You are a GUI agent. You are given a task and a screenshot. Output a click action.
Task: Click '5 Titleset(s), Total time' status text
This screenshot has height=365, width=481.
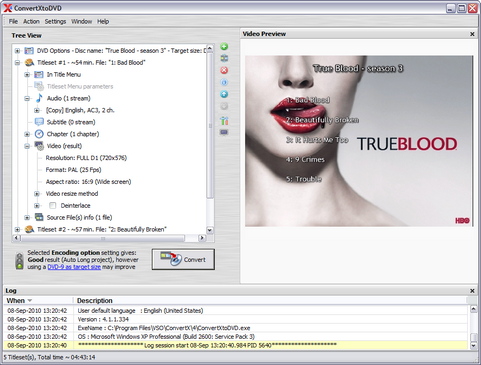pyautogui.click(x=49, y=357)
